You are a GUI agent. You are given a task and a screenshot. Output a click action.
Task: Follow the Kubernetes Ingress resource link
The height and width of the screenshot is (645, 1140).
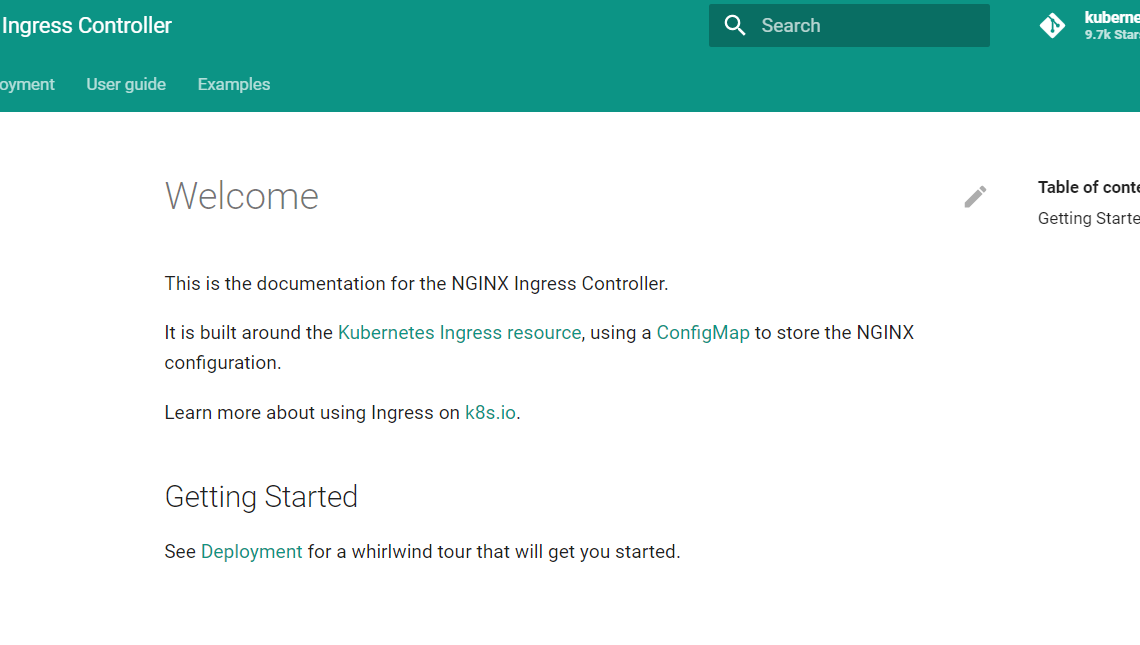click(x=459, y=332)
